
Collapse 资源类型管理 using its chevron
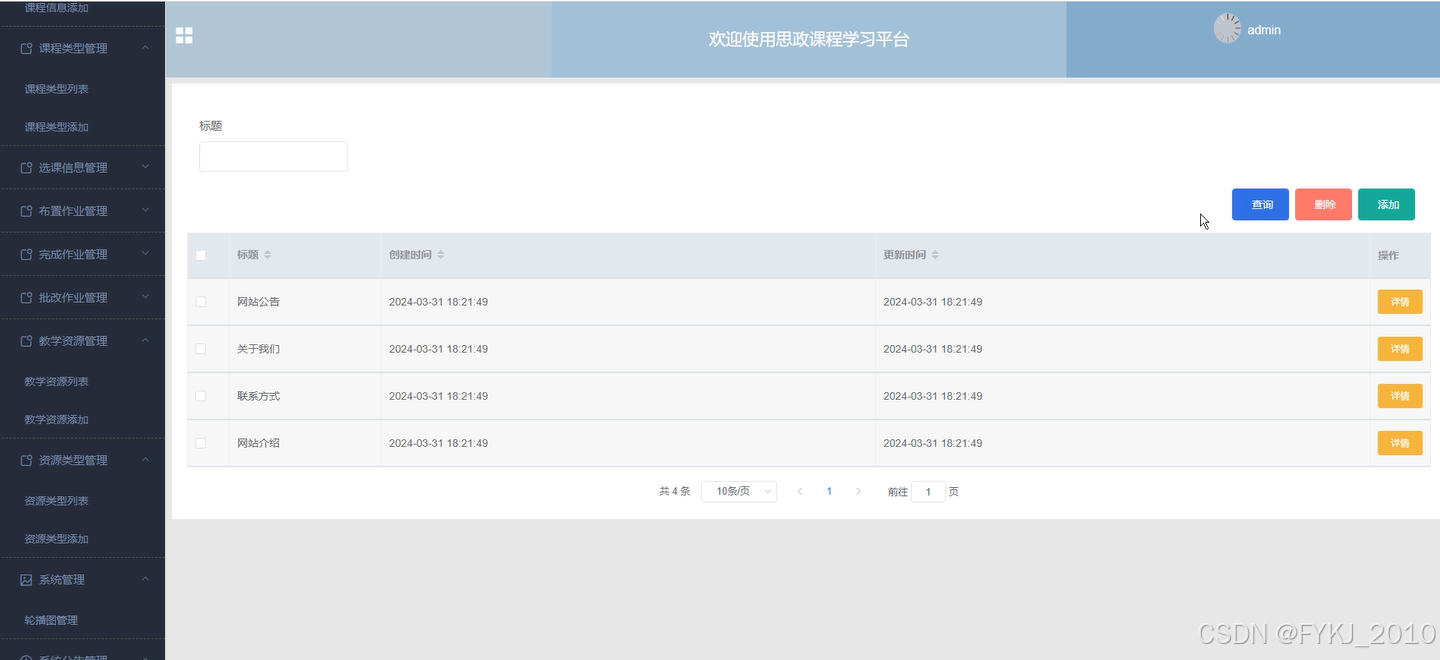(146, 460)
